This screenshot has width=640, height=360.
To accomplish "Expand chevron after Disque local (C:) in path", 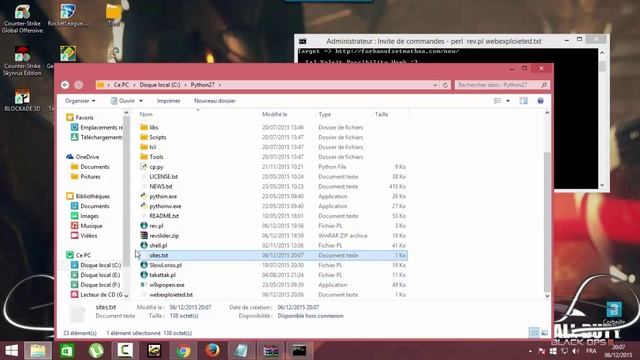I will pos(185,85).
